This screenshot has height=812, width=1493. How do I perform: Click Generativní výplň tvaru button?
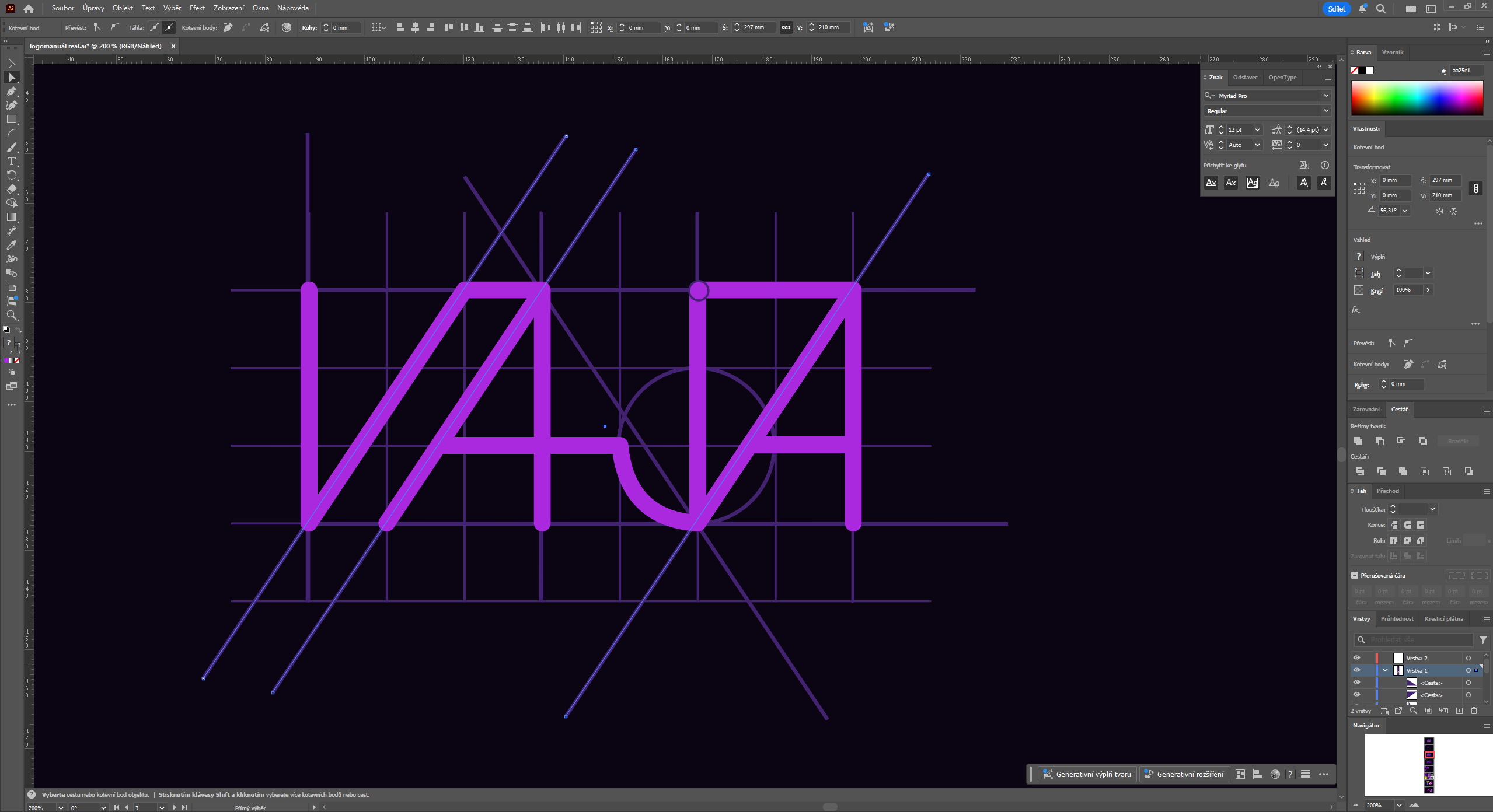pyautogui.click(x=1087, y=774)
